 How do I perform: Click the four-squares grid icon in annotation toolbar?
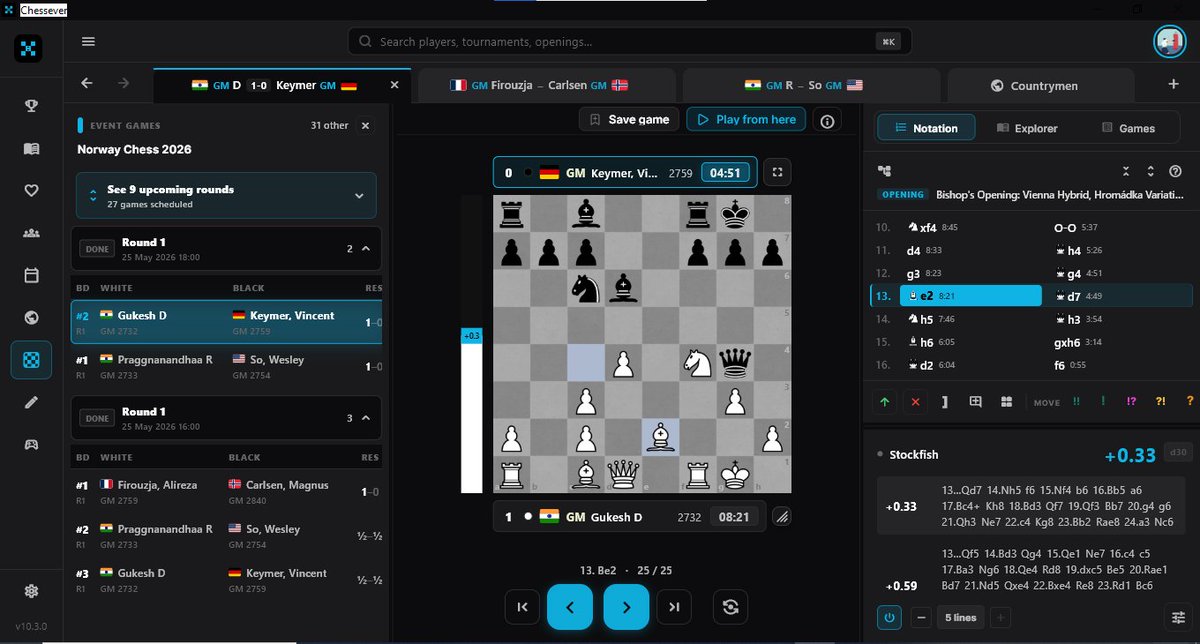pos(1007,401)
